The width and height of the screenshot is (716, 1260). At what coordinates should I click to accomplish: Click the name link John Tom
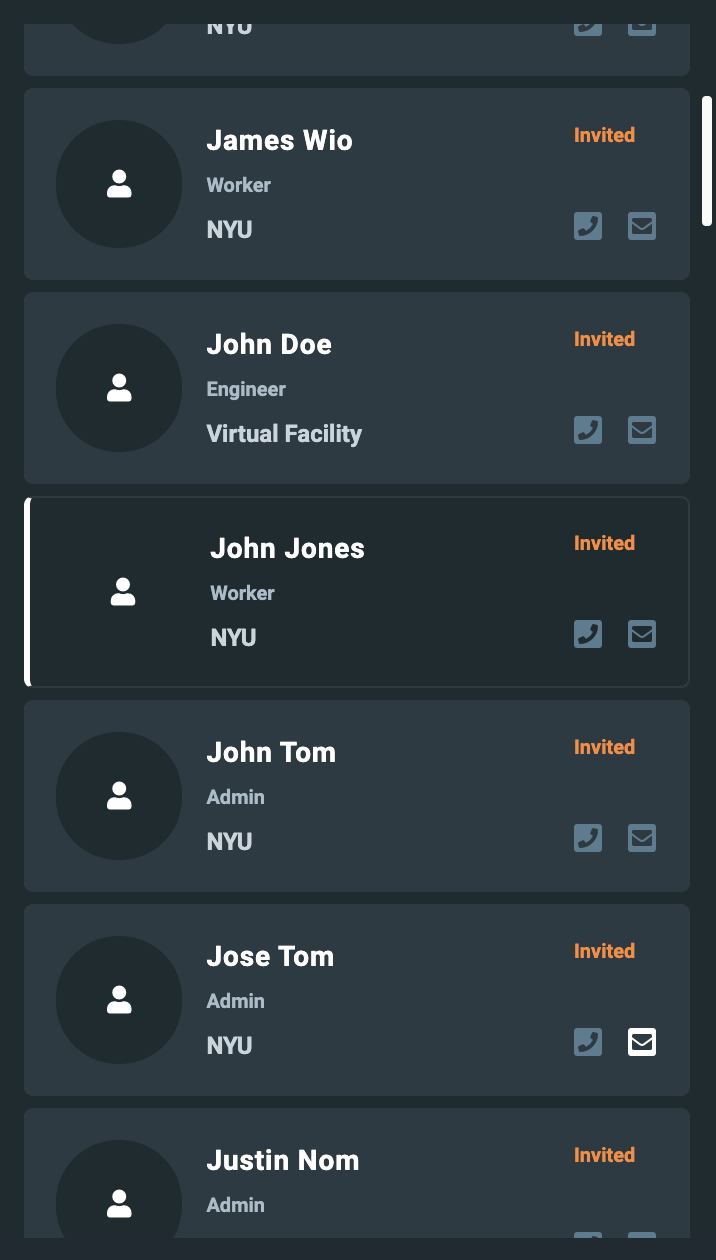coord(271,752)
